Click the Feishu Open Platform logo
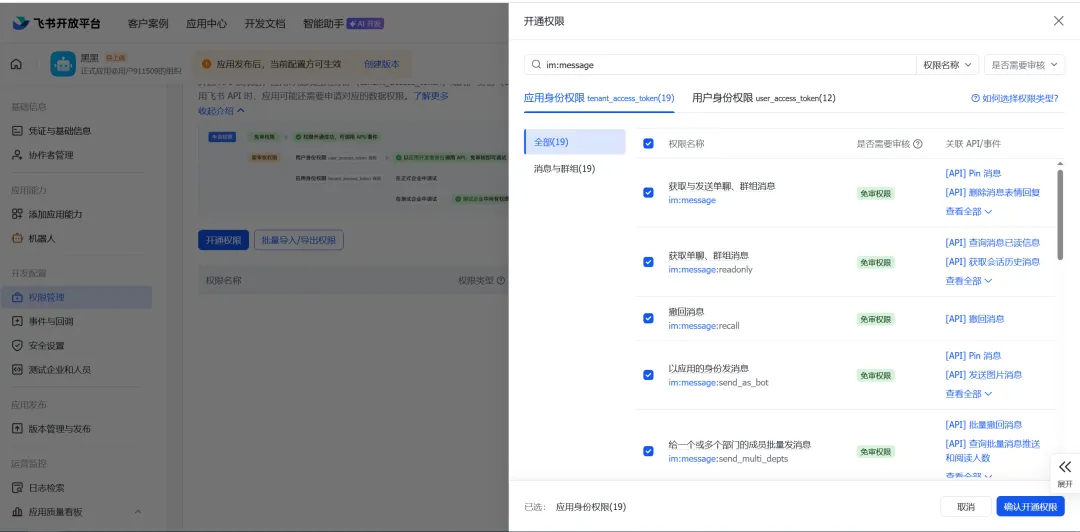The height and width of the screenshot is (532, 1080). [56, 23]
